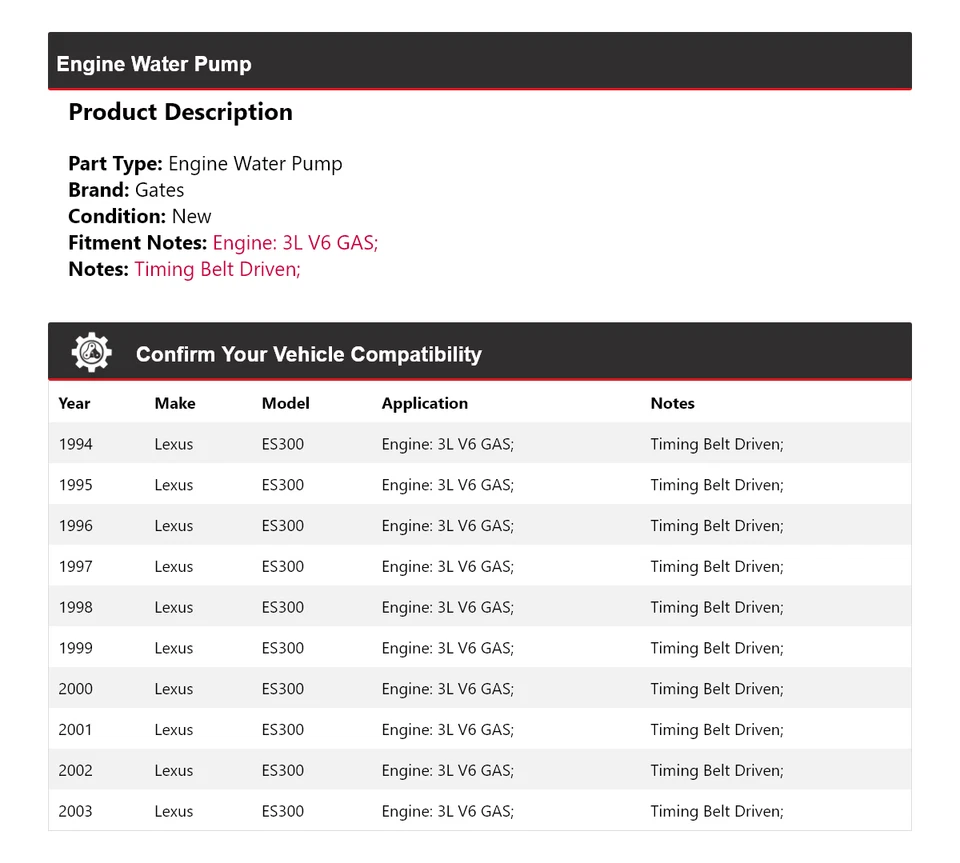The image size is (960, 863).
Task: Select the Model column header
Action: (285, 403)
